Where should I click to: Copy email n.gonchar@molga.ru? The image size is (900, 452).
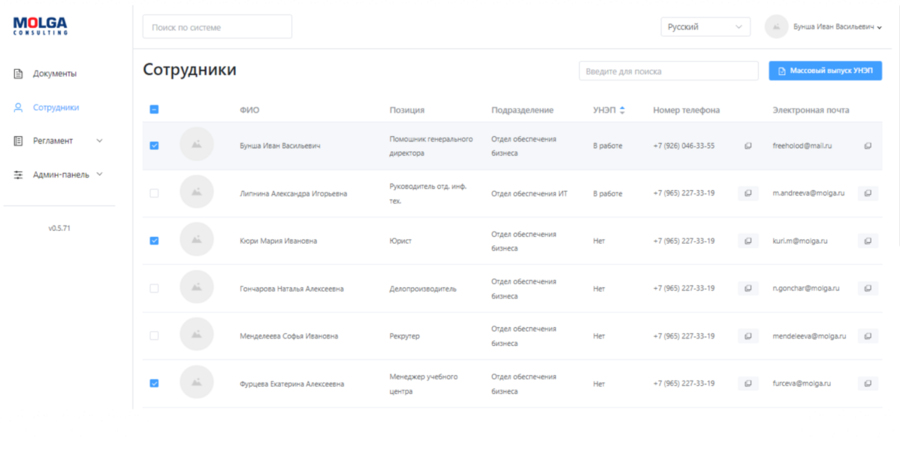pyautogui.click(x=868, y=288)
